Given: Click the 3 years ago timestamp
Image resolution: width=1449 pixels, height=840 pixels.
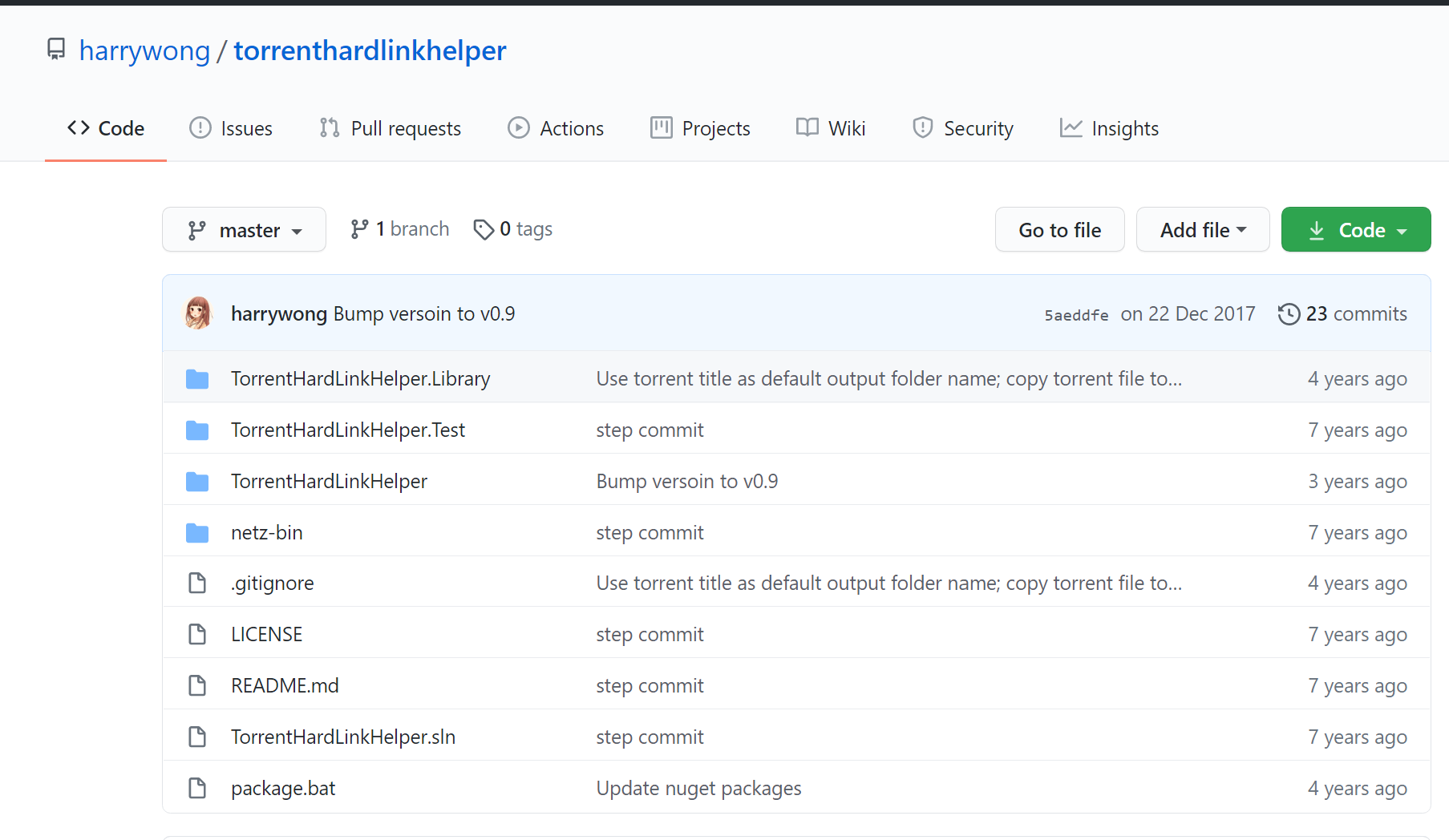Looking at the screenshot, I should tap(1358, 482).
